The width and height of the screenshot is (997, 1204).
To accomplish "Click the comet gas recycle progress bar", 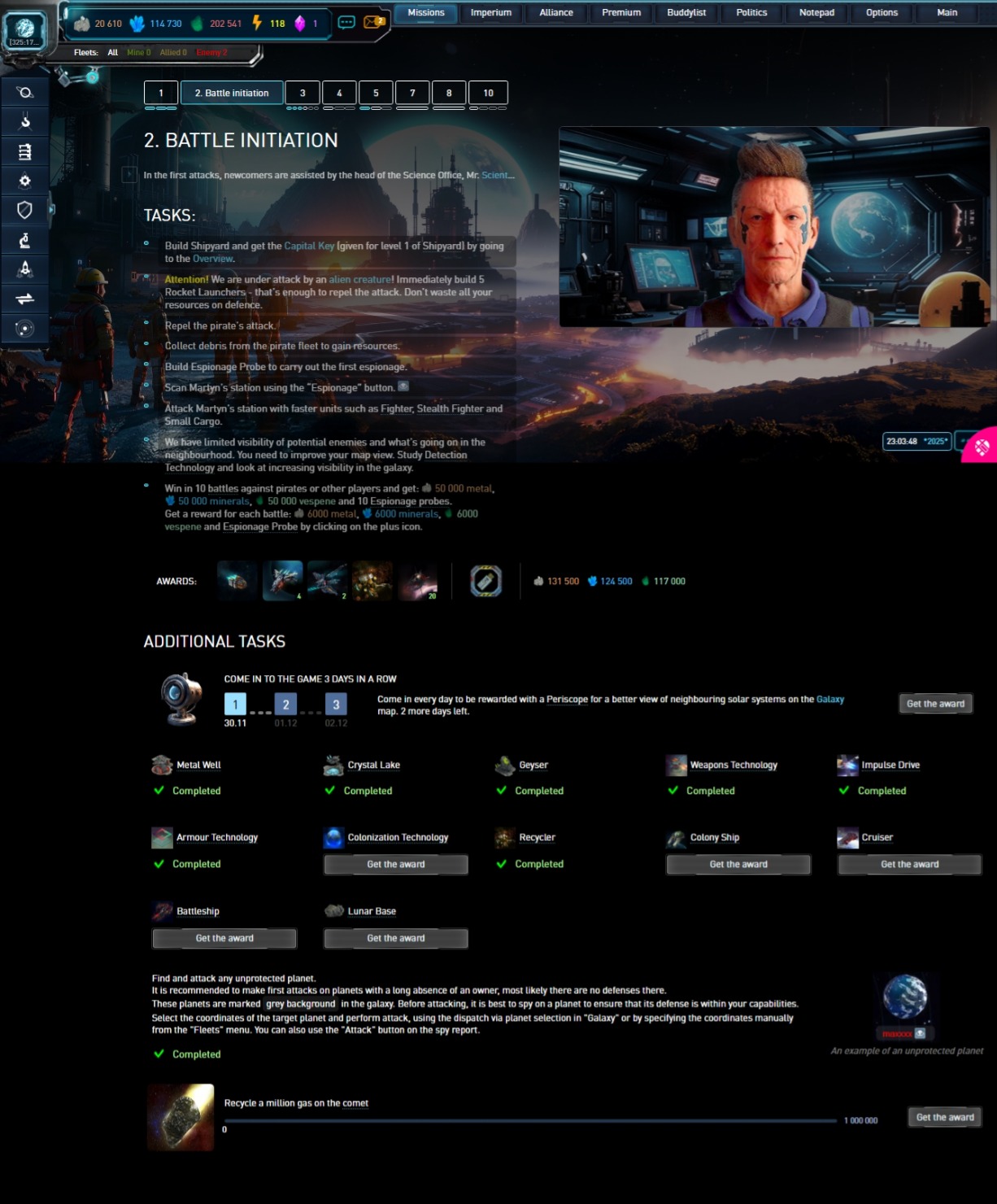I will click(530, 1120).
